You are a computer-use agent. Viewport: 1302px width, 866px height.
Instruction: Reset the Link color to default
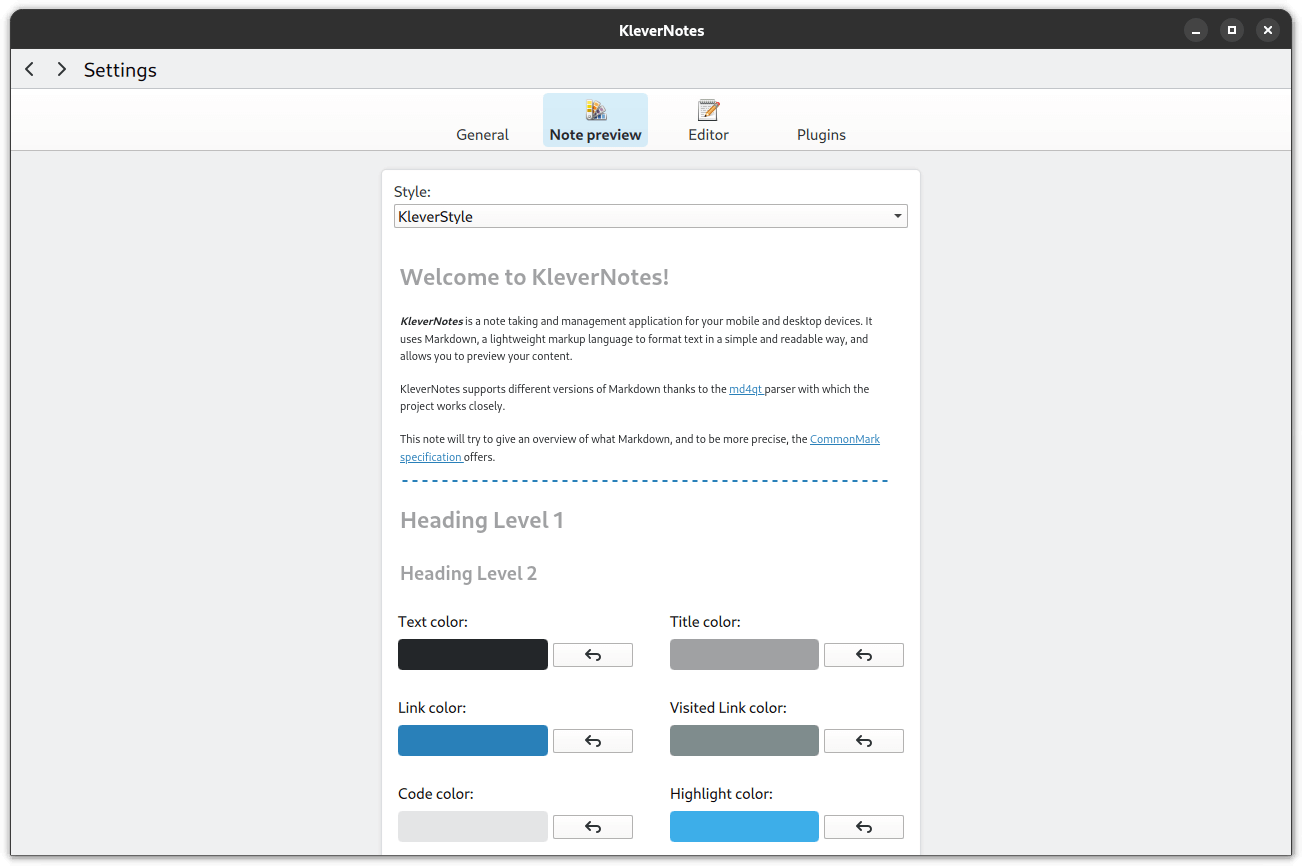click(x=592, y=741)
